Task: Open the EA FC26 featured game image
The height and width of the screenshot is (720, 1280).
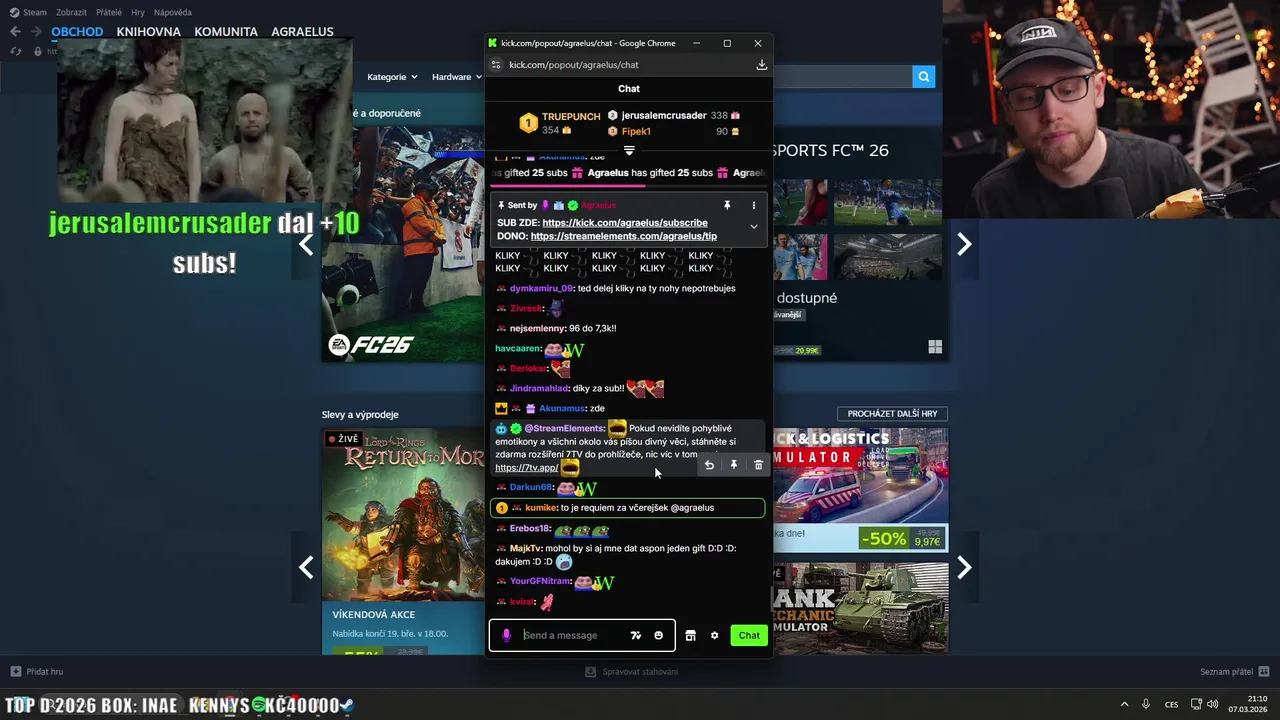Action: tap(403, 244)
